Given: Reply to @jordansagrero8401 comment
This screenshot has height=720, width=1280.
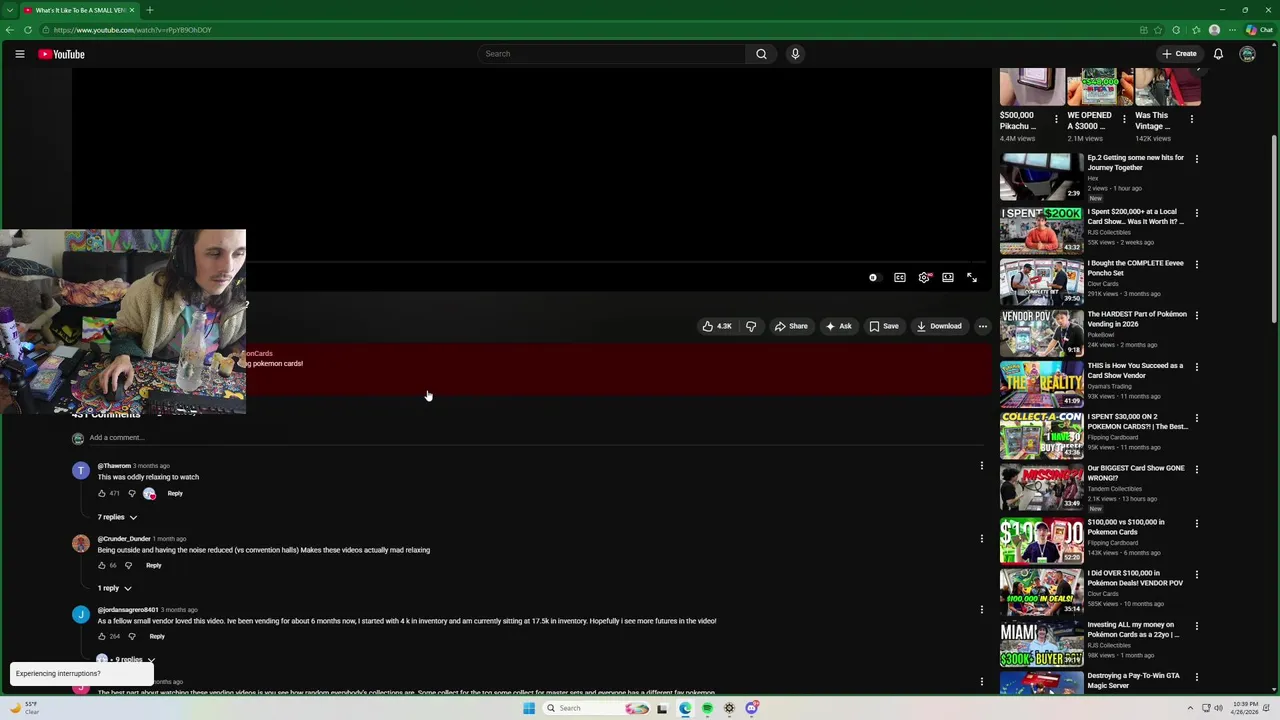Looking at the screenshot, I should pos(157,636).
